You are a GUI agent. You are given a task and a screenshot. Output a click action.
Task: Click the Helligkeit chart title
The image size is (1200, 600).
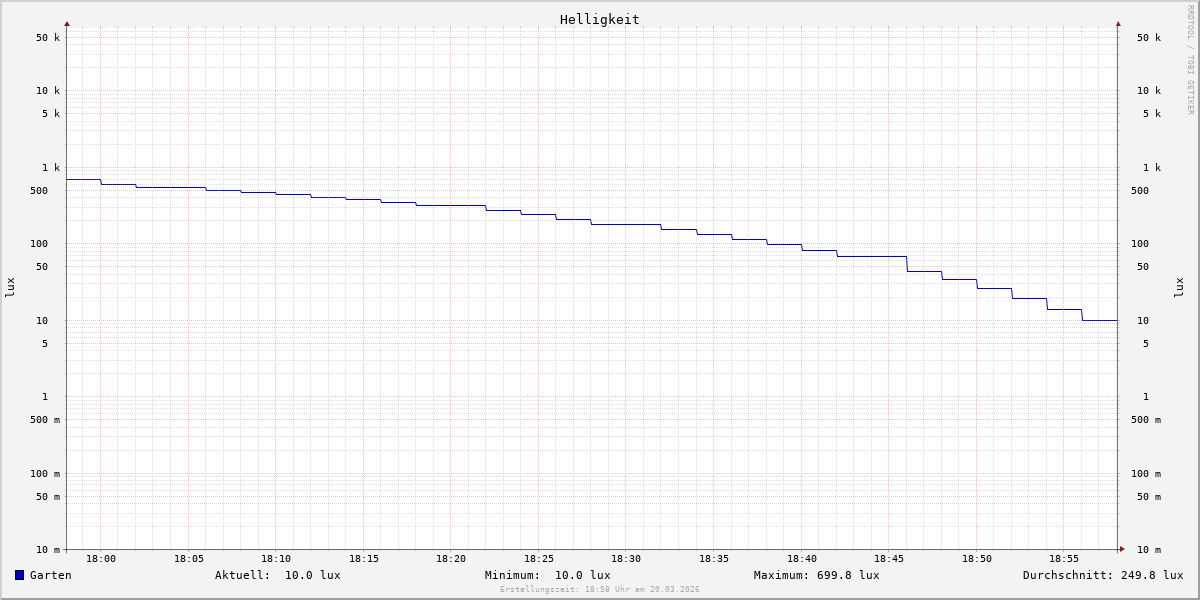tap(599, 19)
